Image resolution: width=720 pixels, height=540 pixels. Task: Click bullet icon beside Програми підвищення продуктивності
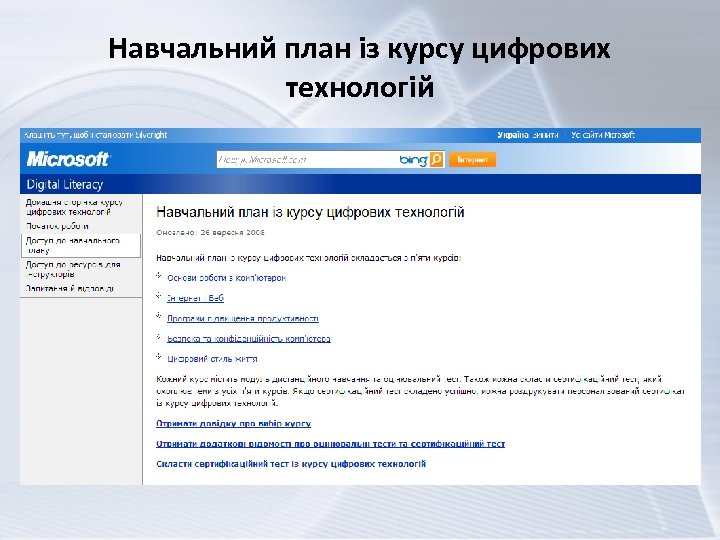[x=159, y=316]
